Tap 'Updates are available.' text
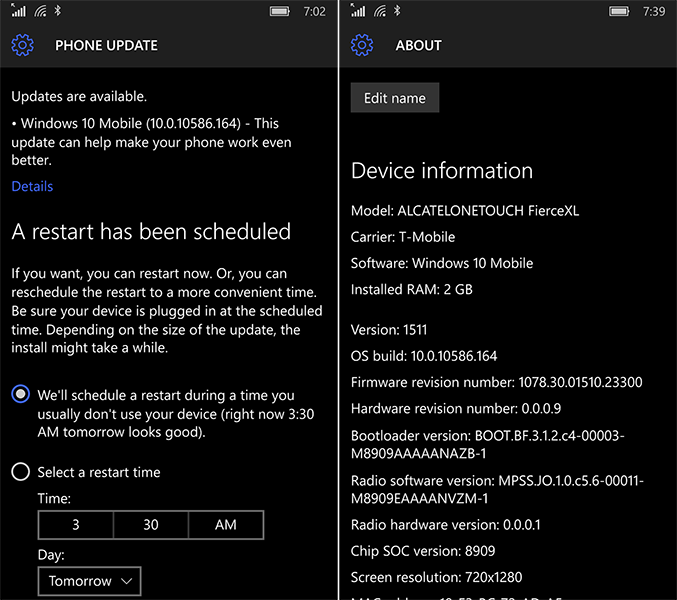Image resolution: width=677 pixels, height=600 pixels. (x=79, y=96)
